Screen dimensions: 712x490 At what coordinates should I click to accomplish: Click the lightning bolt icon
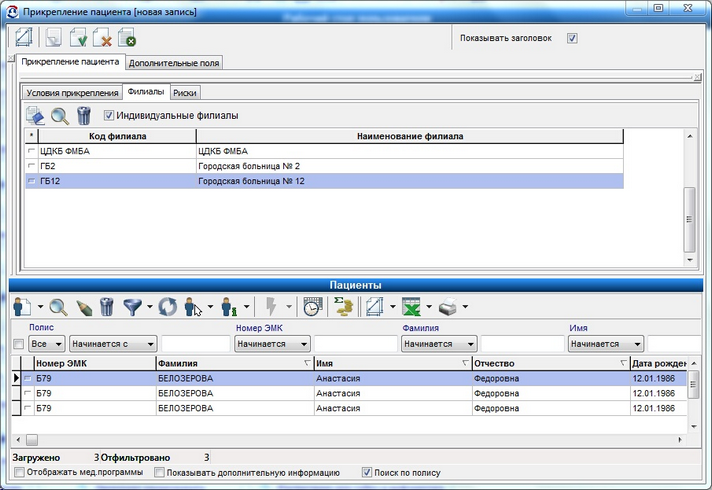click(271, 307)
